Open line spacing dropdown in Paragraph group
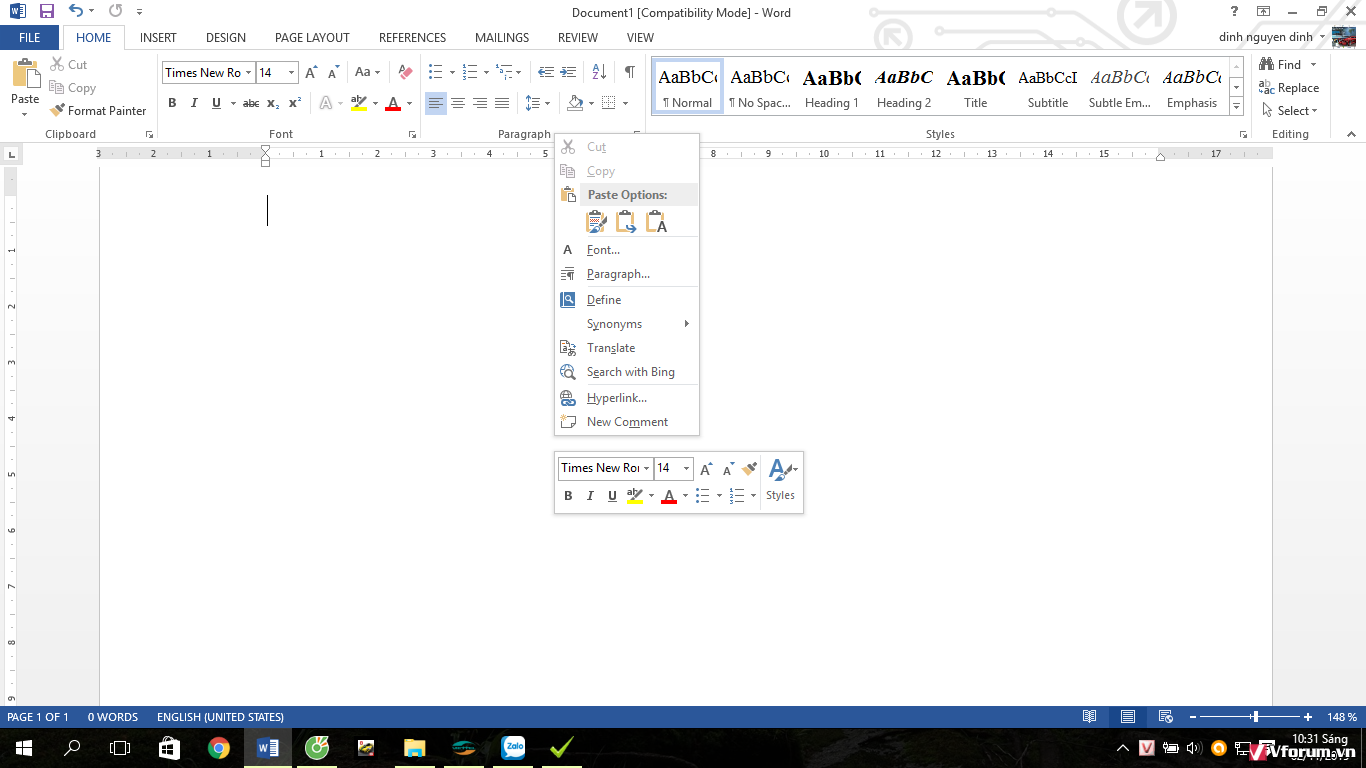This screenshot has height=768, width=1366. (547, 103)
